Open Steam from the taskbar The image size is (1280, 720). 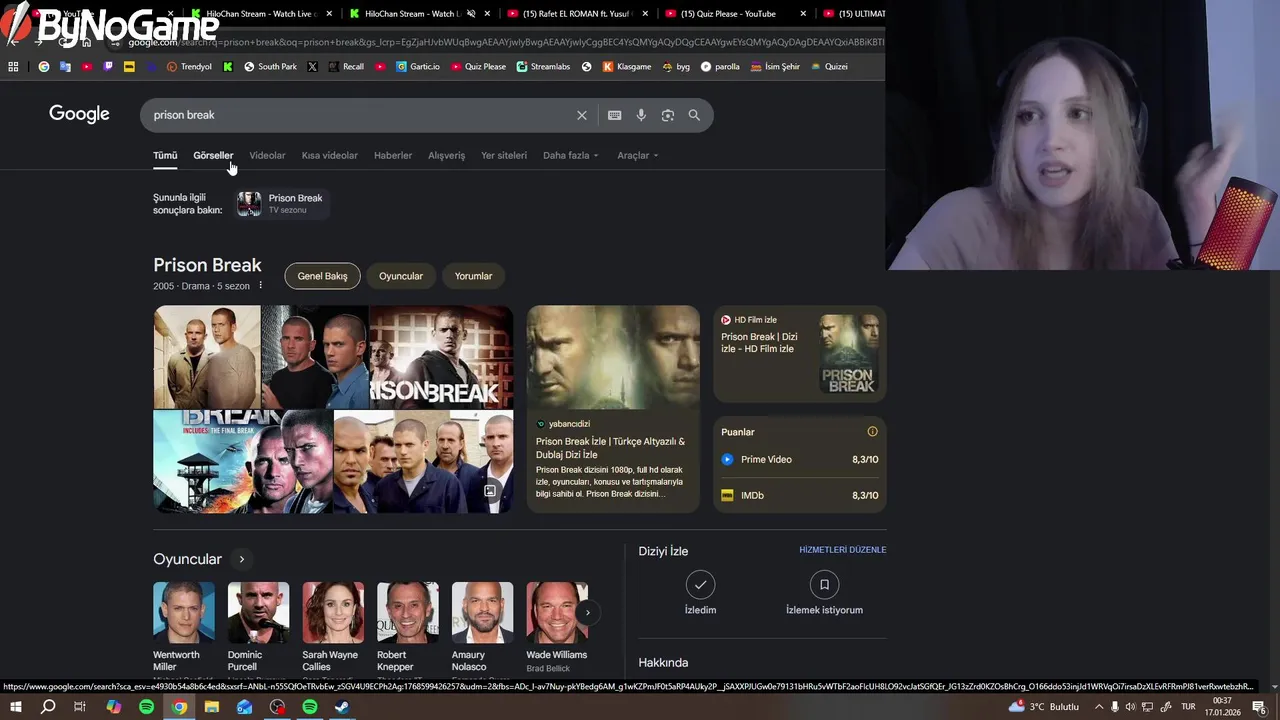(342, 707)
